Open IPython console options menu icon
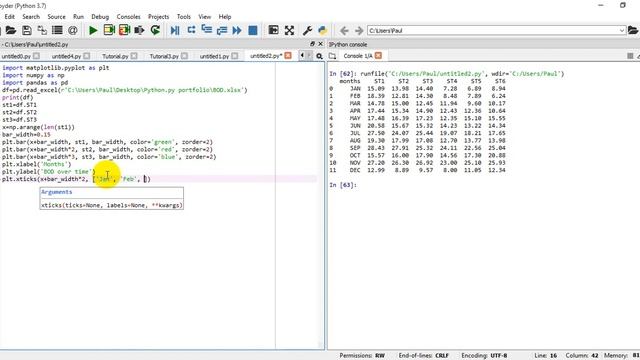The width and height of the screenshot is (640, 360). [x=630, y=56]
